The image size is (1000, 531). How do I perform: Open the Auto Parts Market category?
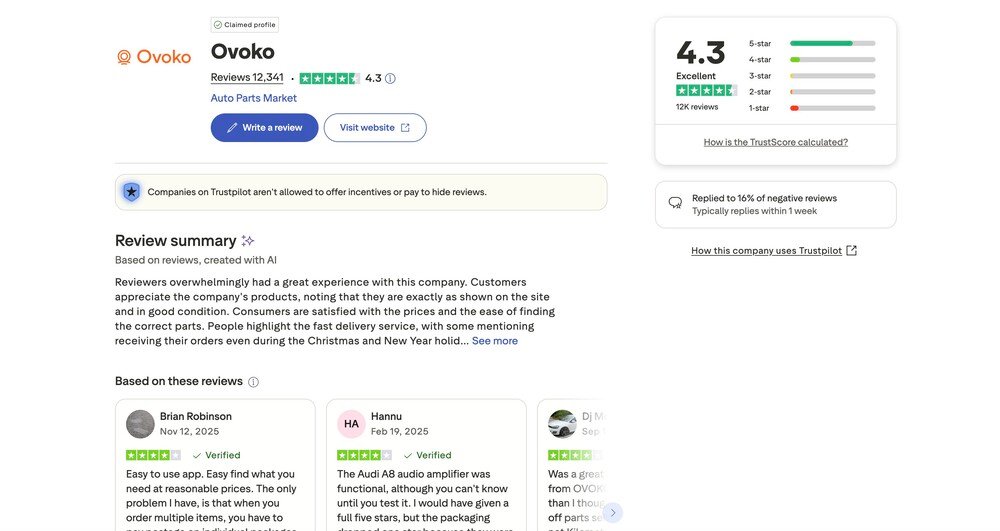pyautogui.click(x=254, y=98)
